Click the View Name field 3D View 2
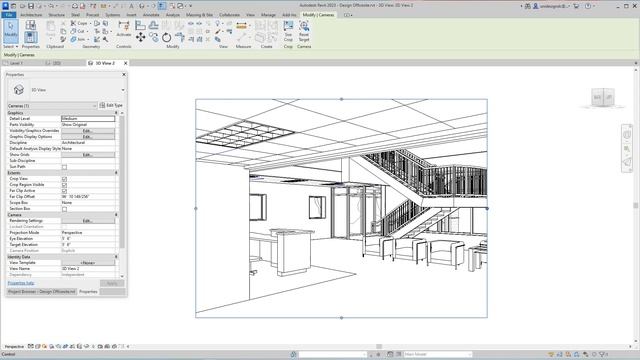The image size is (640, 360). (x=88, y=269)
